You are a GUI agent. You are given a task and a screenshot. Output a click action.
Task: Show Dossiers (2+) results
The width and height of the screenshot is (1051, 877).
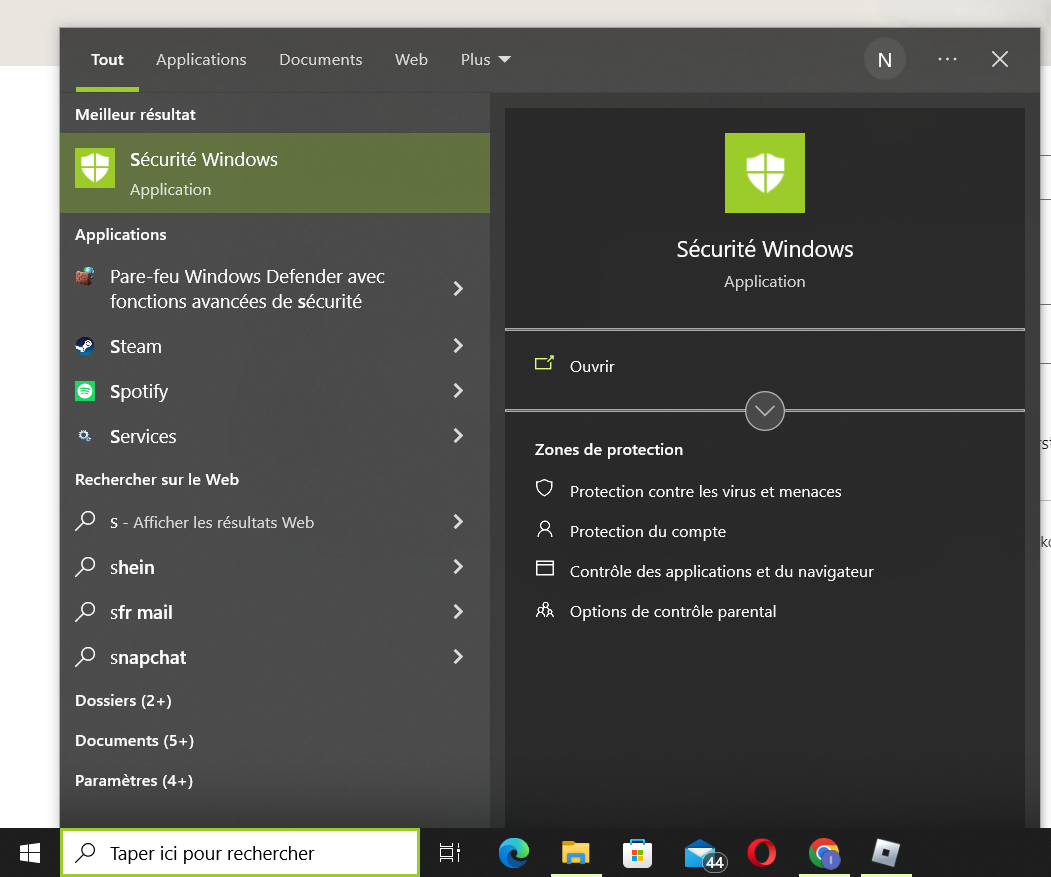click(x=123, y=701)
